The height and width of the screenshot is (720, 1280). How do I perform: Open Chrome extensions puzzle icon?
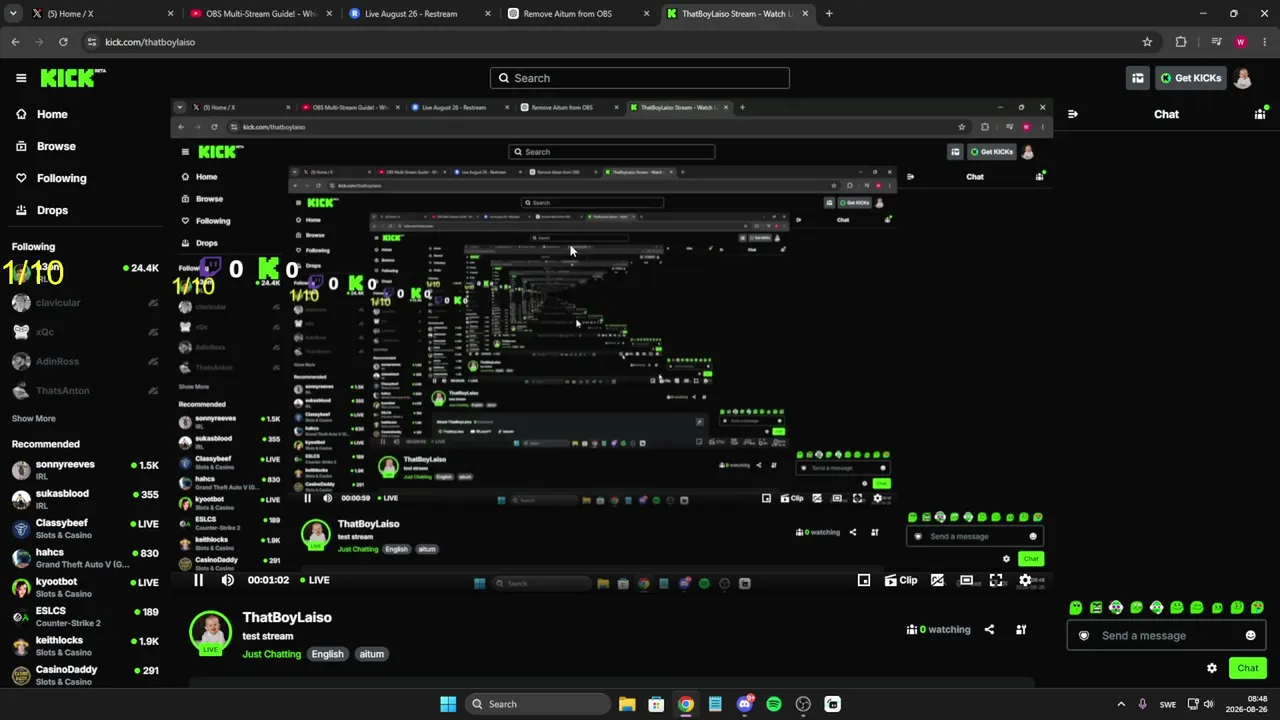pyautogui.click(x=1181, y=42)
